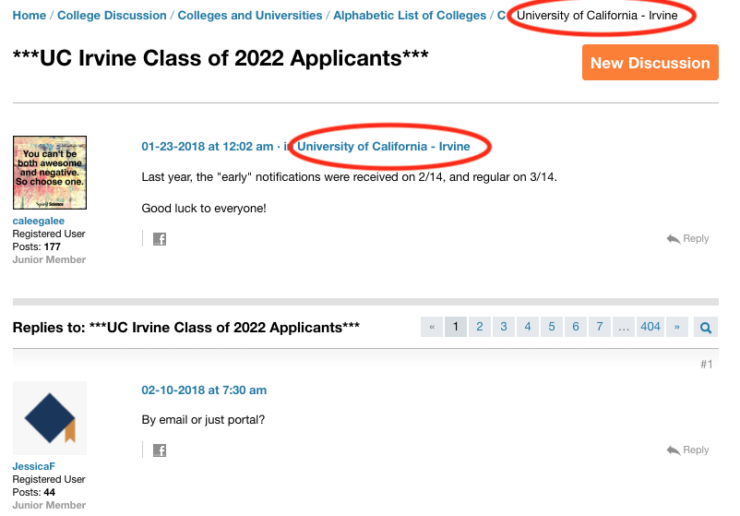Jump to last page 404

click(650, 327)
